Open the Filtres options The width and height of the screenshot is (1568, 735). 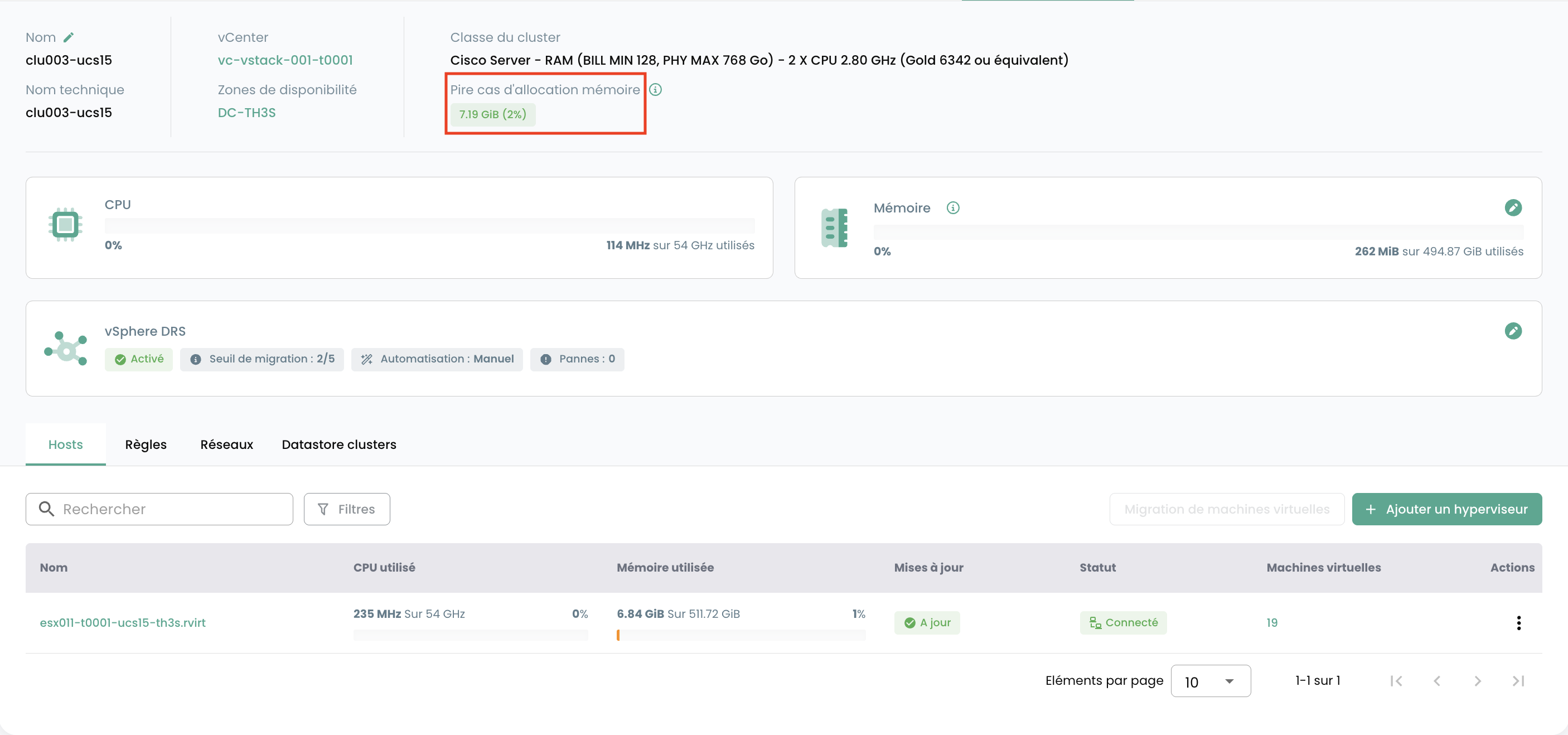point(347,509)
